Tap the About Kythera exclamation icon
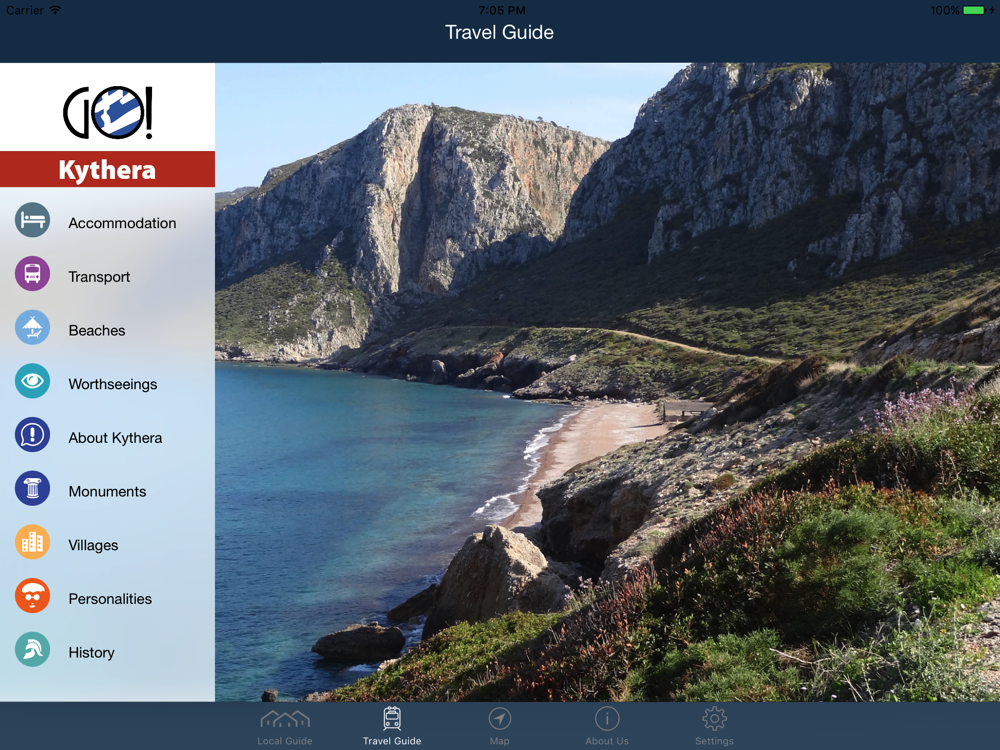Viewport: 1000px width, 750px height. (x=33, y=435)
